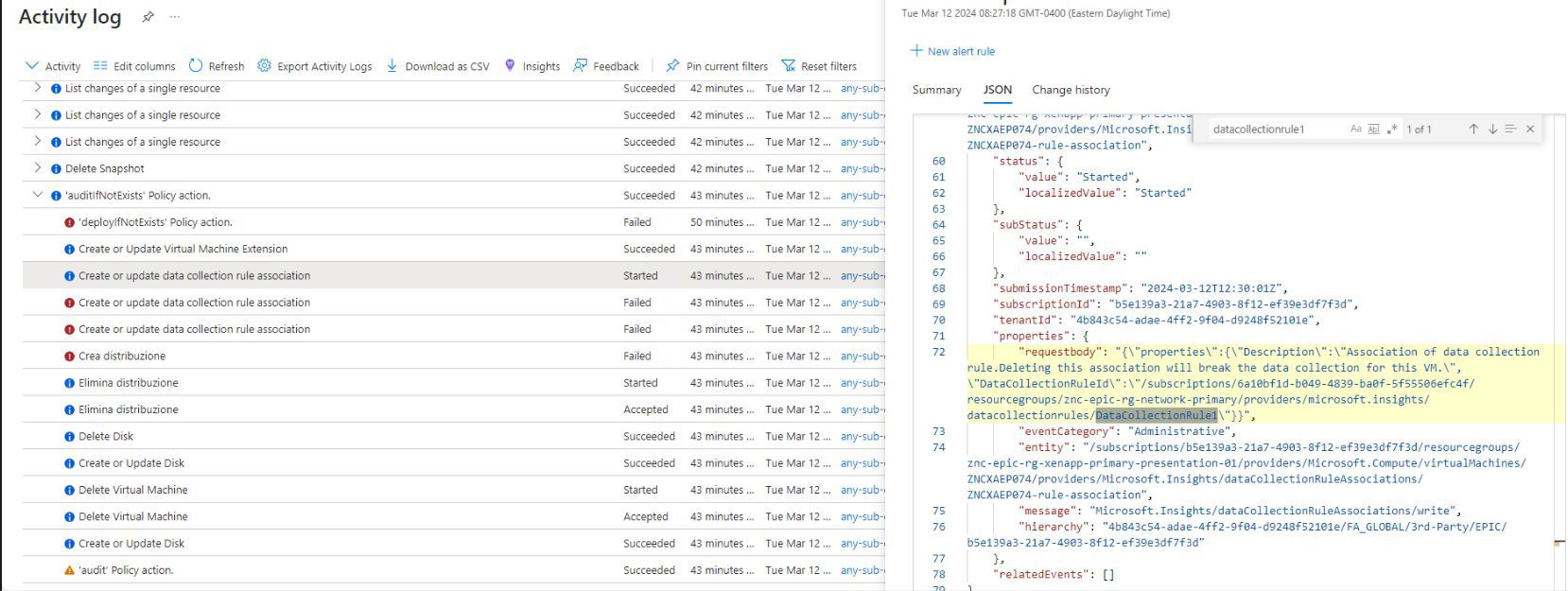Click the "tenantId" line in JSON
Screen dimensions: 1568x591
click(1157, 320)
